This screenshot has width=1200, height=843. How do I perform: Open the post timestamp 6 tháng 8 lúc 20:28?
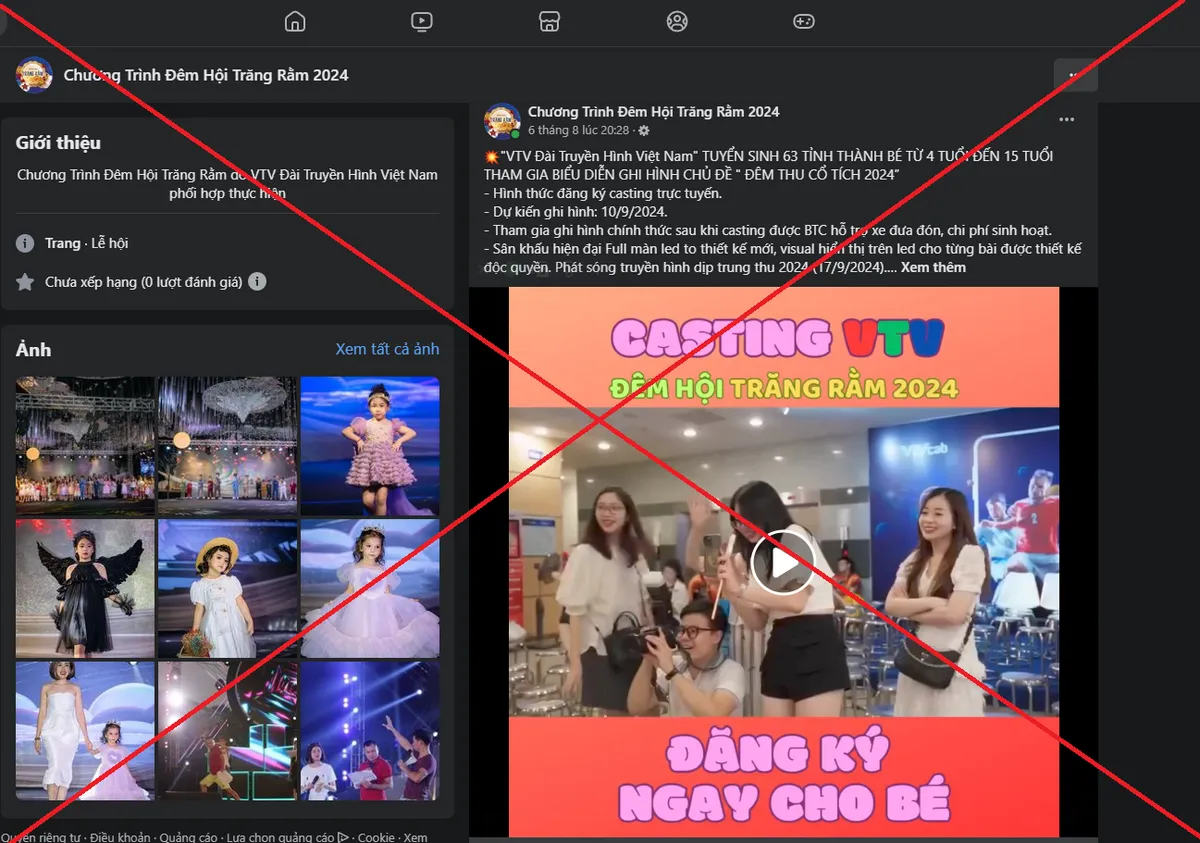(579, 131)
